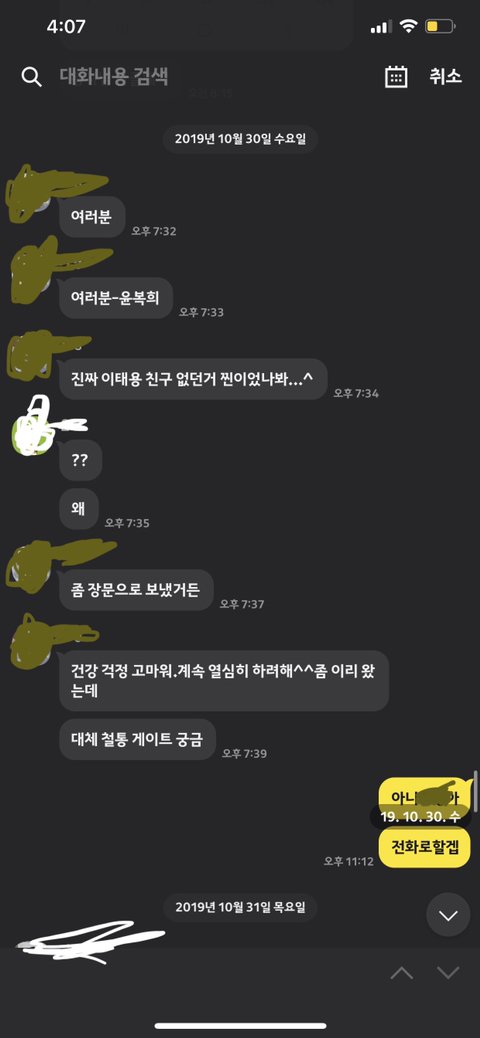Tap the battery indicator in status bar

tap(440, 27)
